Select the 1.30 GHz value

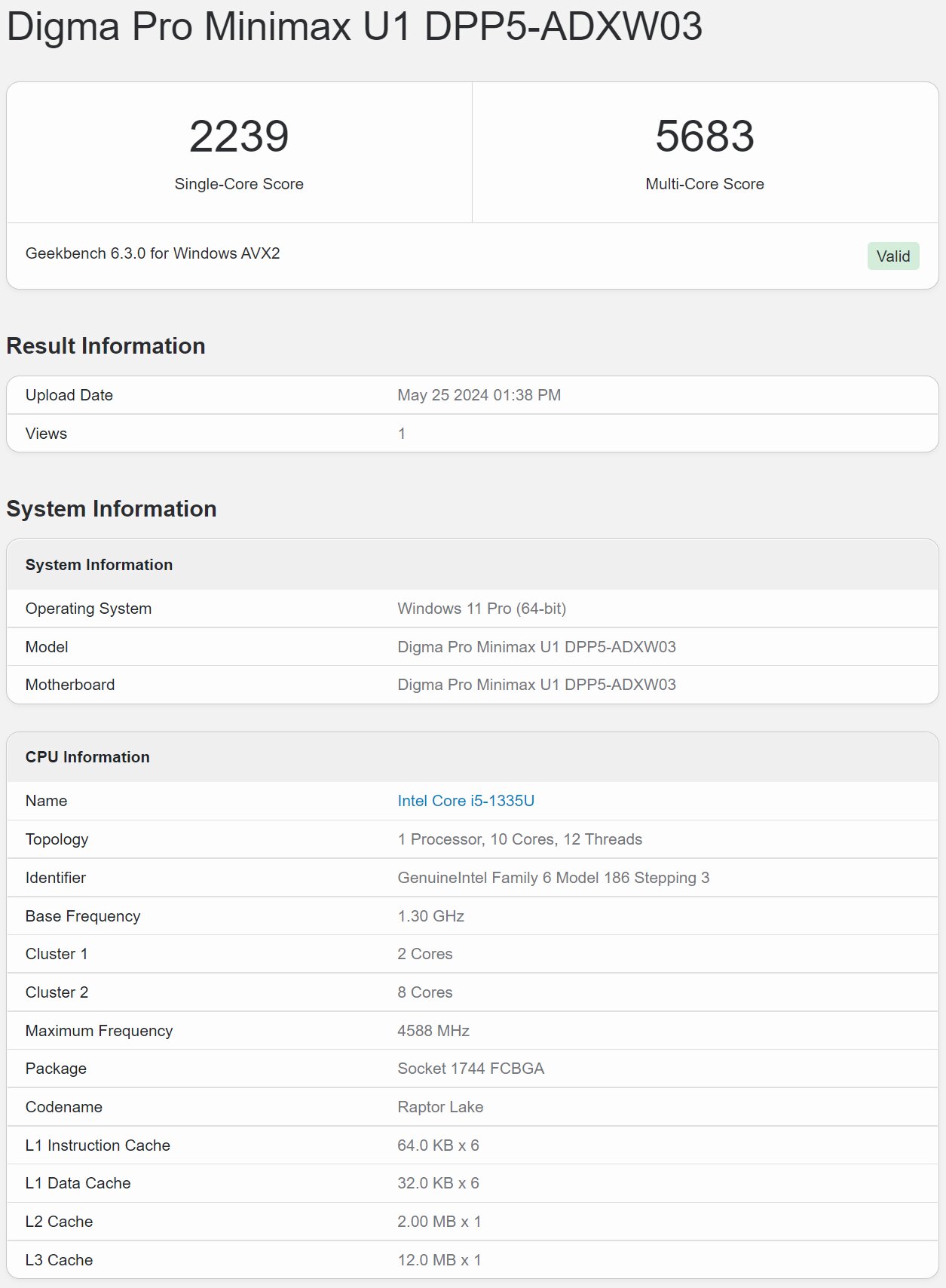(430, 916)
